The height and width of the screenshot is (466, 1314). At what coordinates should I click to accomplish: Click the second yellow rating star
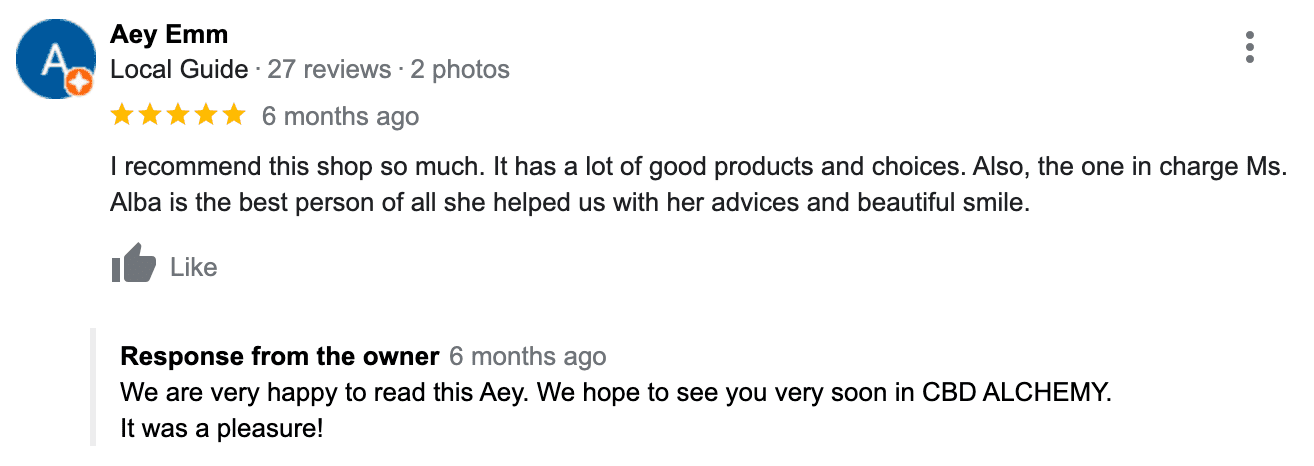coord(150,115)
